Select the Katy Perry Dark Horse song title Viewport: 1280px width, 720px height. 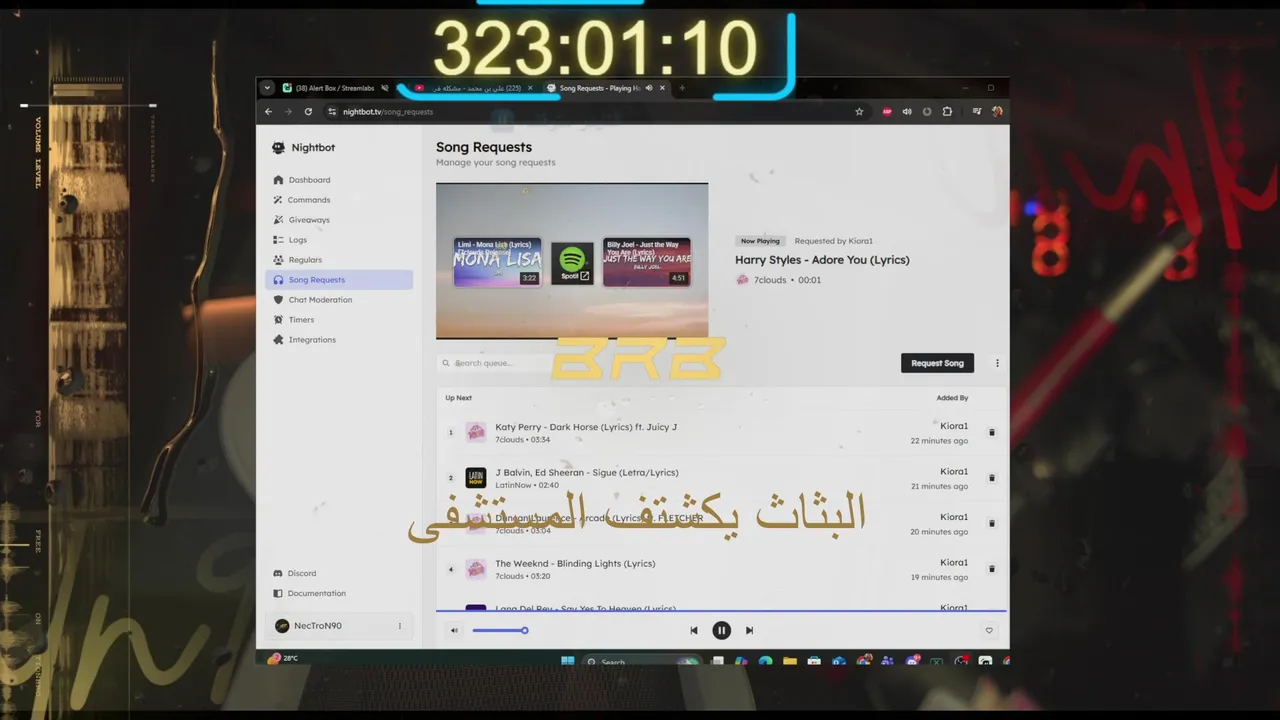tap(586, 427)
